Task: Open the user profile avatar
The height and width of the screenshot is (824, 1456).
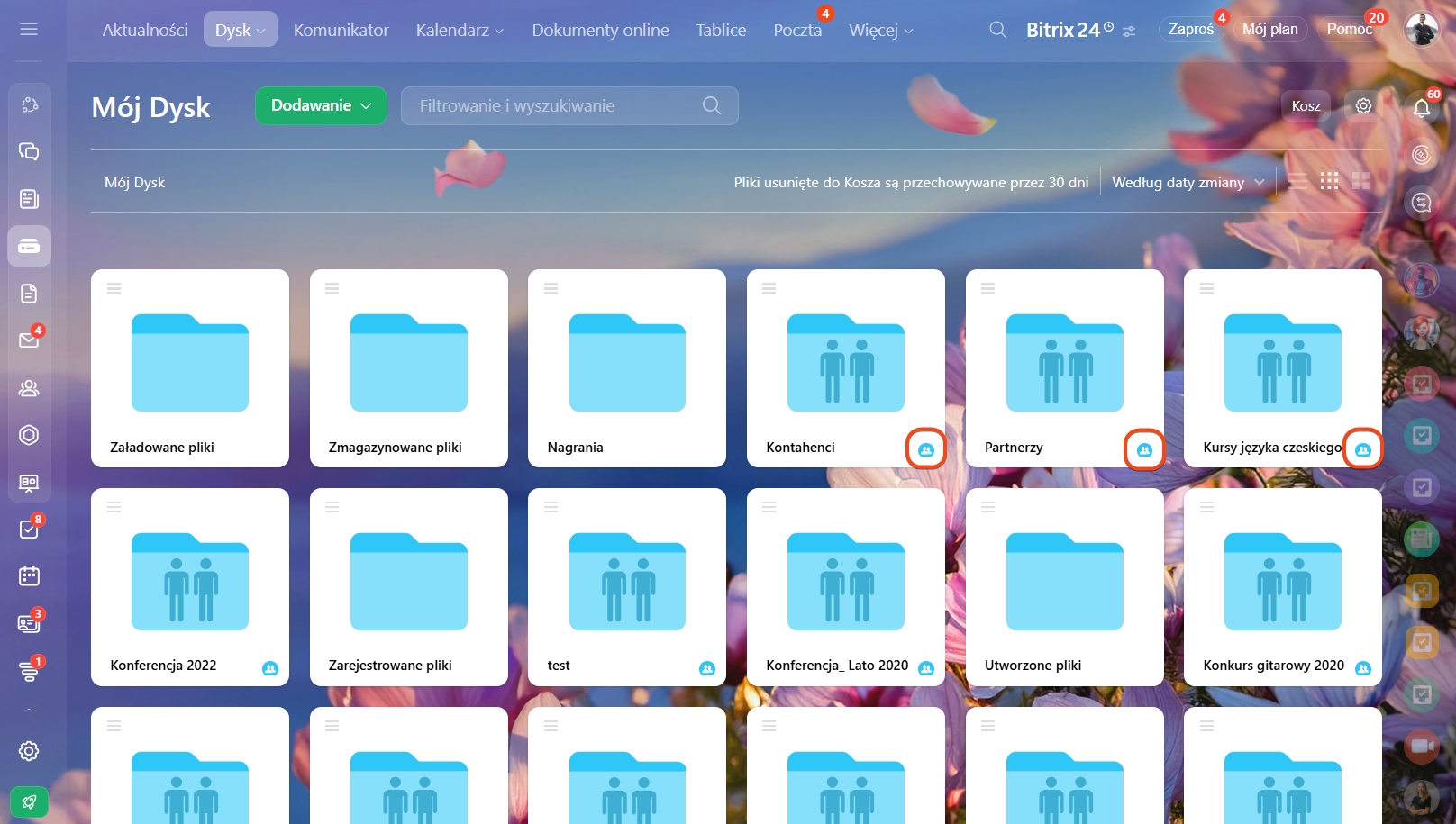Action: (x=1422, y=30)
